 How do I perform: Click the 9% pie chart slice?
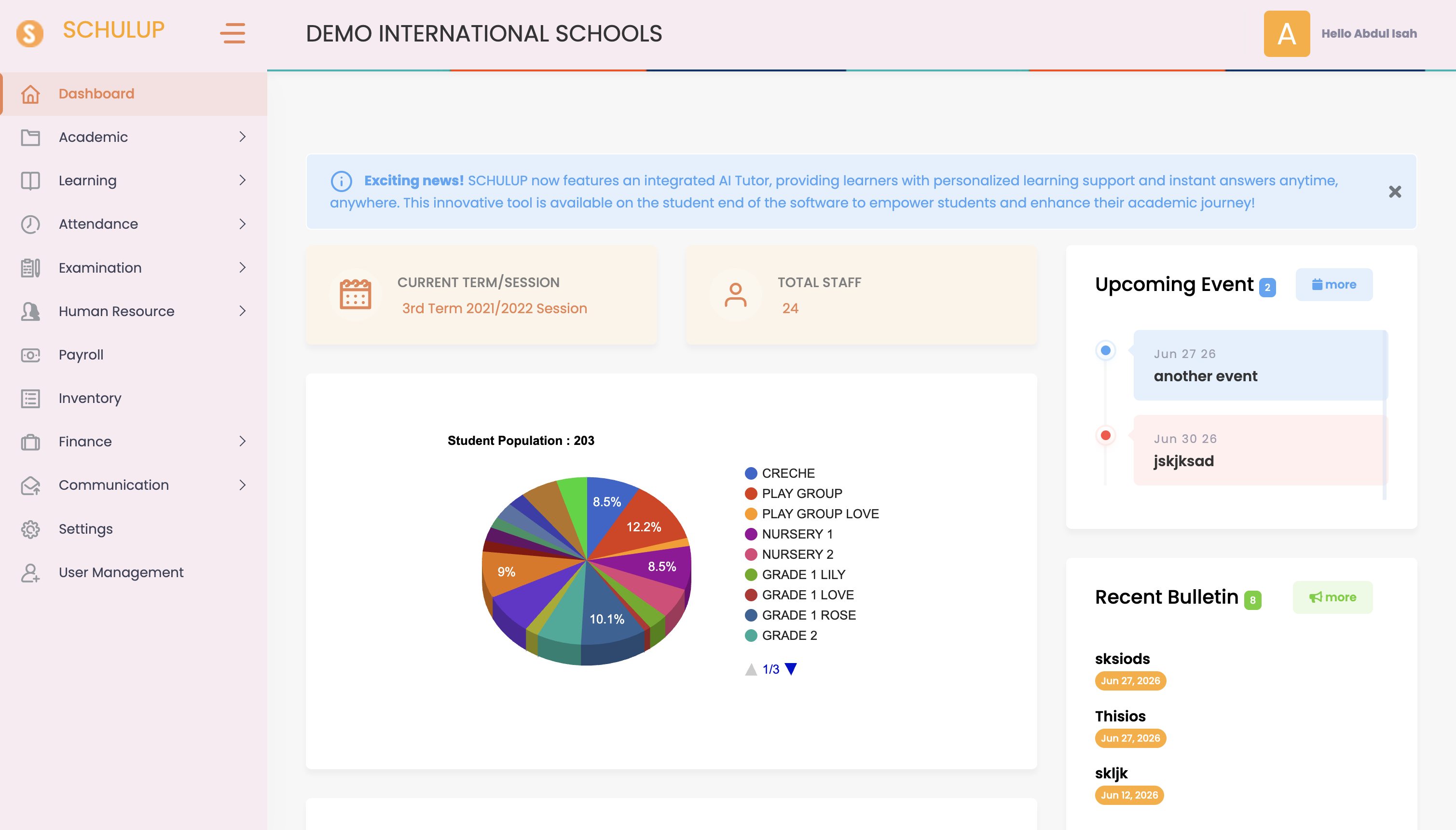(506, 572)
